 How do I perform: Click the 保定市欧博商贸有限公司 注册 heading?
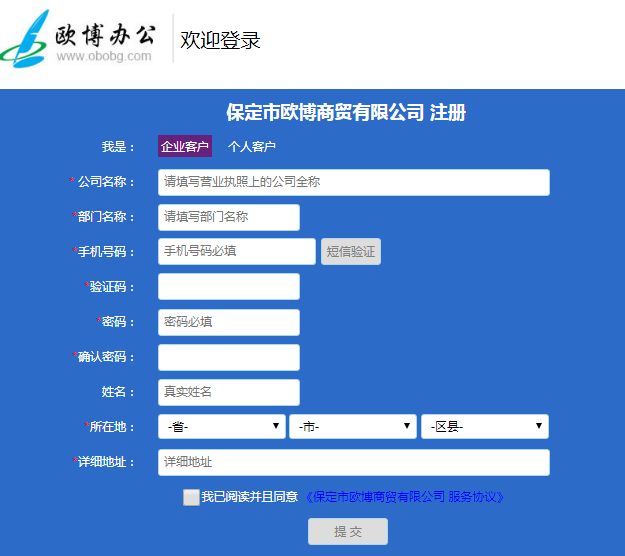[x=346, y=112]
